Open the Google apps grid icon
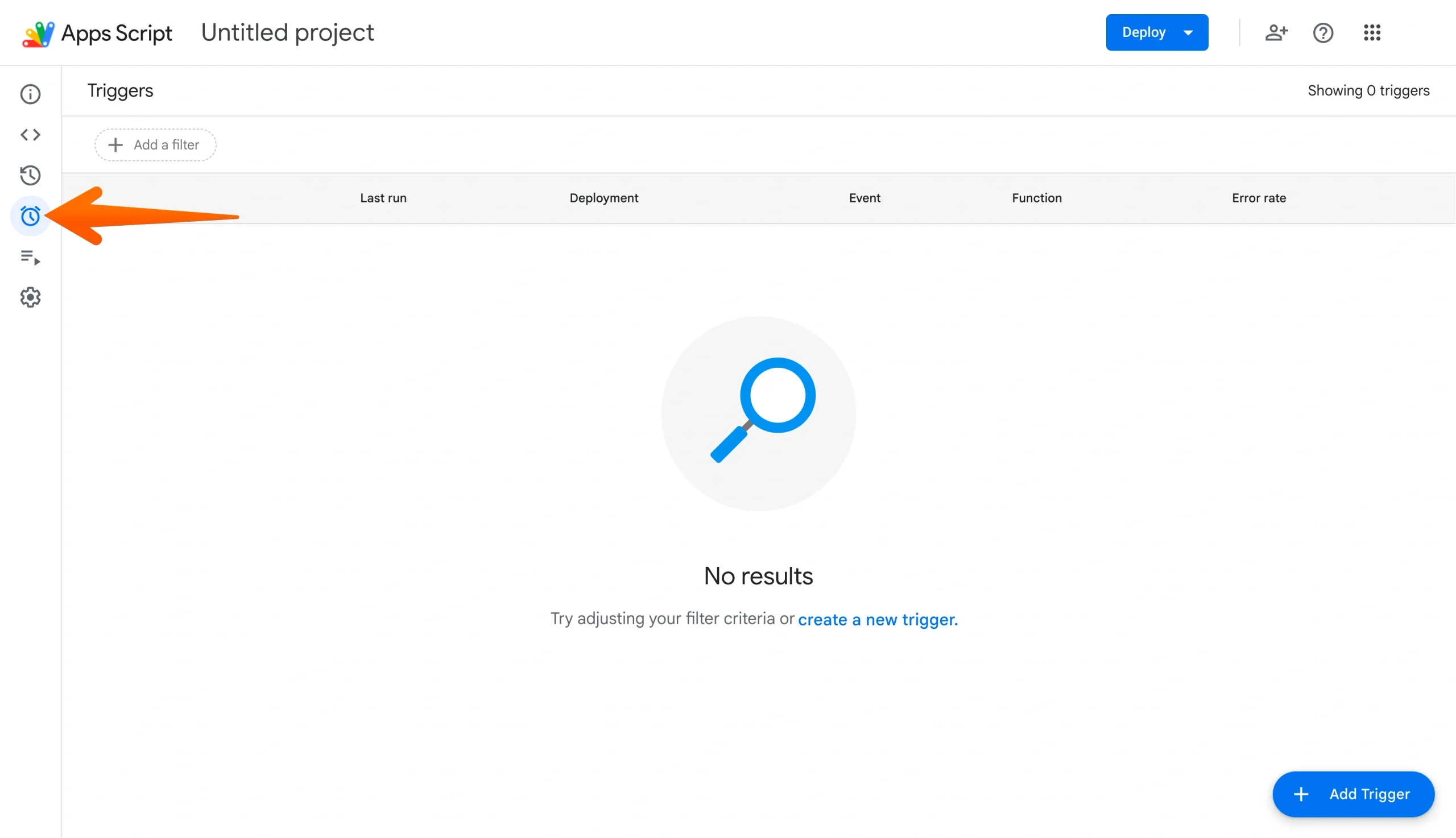The height and width of the screenshot is (838, 1456). tap(1372, 33)
